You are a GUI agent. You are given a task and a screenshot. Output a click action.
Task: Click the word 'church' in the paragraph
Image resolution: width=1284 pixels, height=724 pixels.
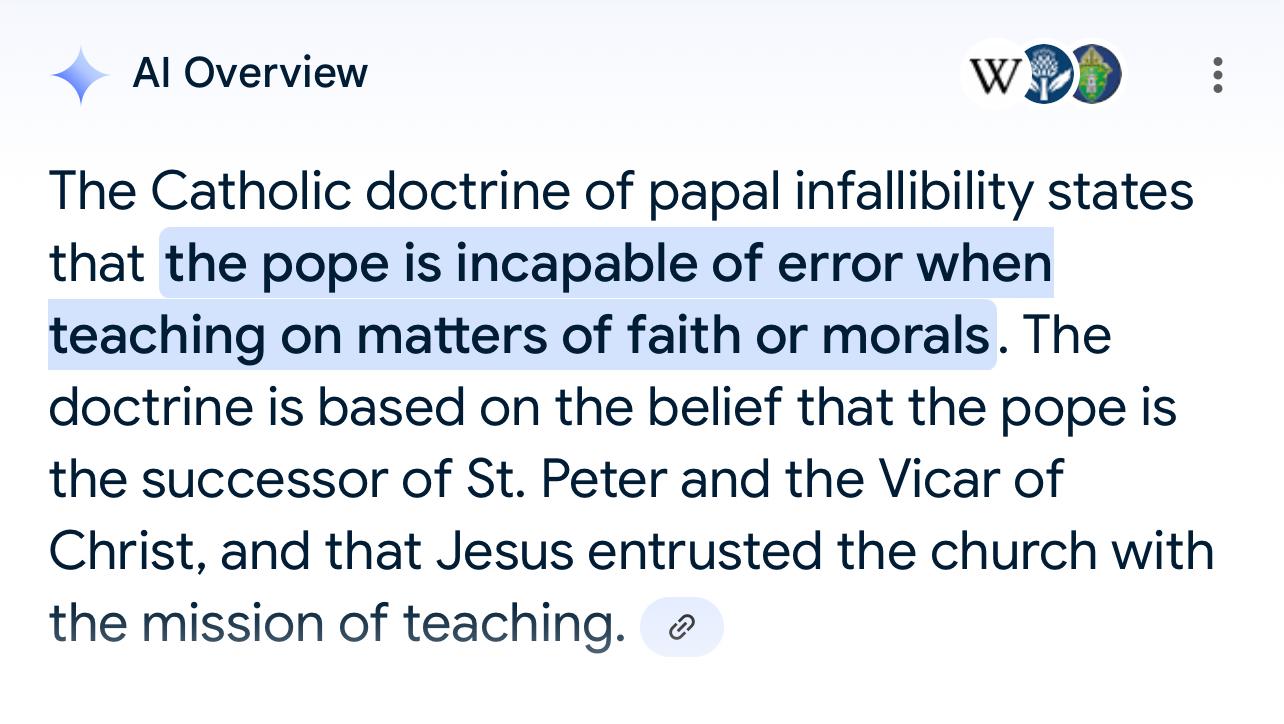[x=999, y=551]
